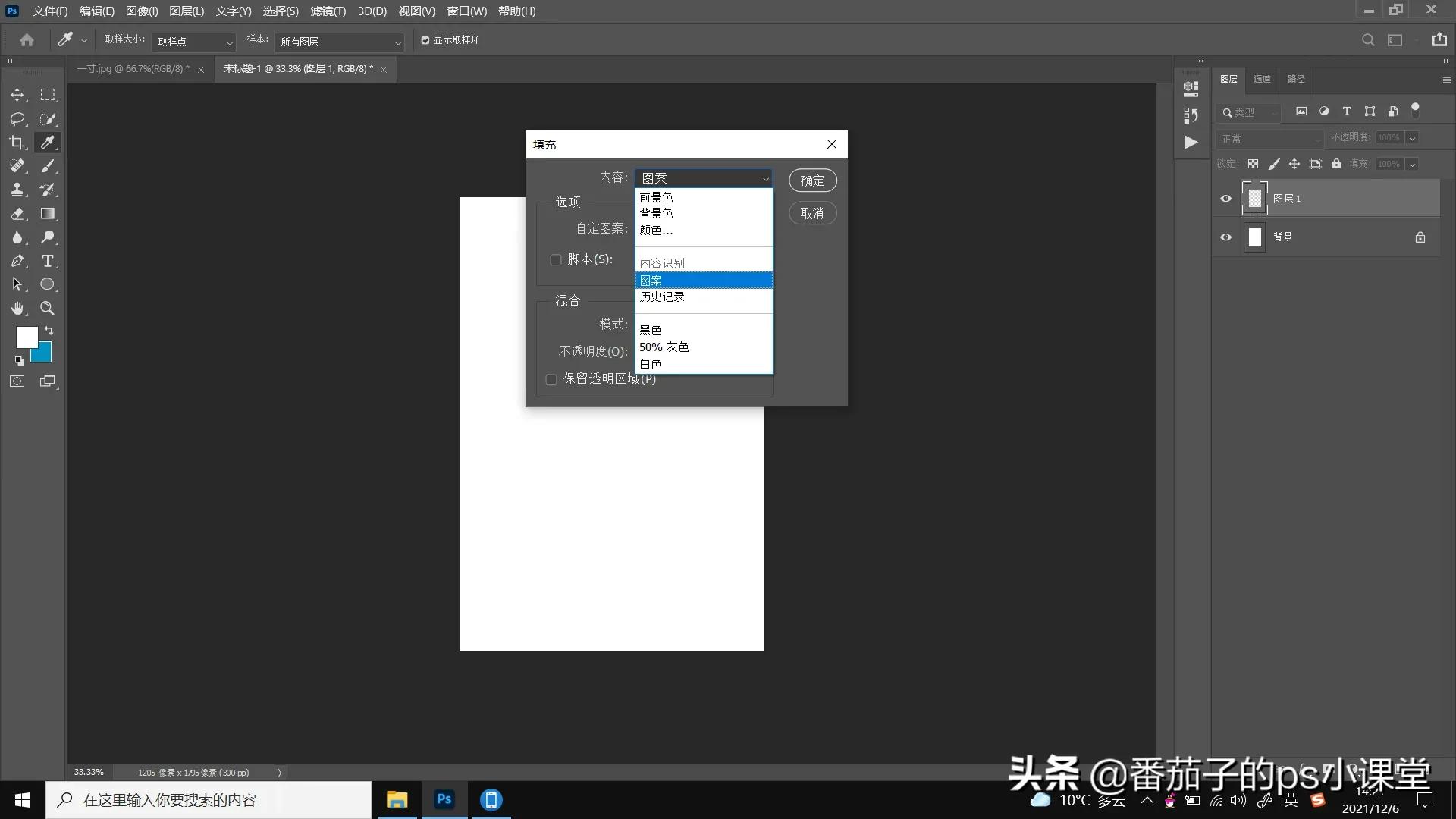Image resolution: width=1456 pixels, height=819 pixels.
Task: Select the Eraser tool
Action: 17,214
